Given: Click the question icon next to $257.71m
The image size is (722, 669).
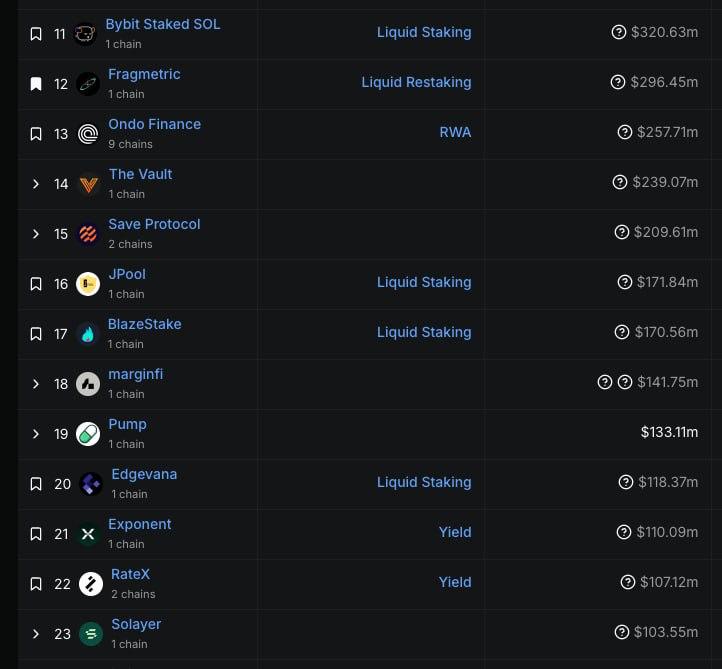Looking at the screenshot, I should [624, 132].
